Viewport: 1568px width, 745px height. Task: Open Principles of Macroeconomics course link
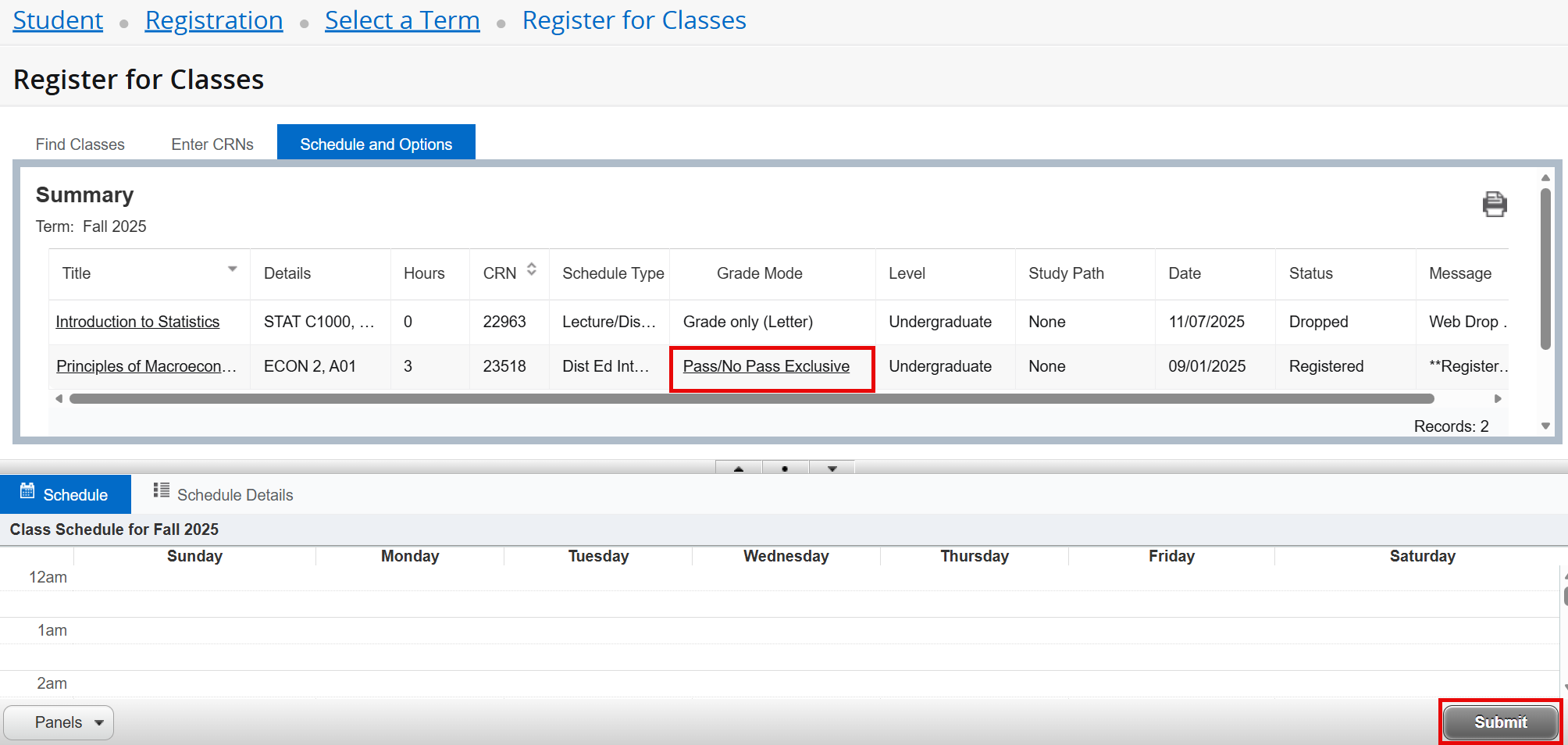[x=146, y=366]
